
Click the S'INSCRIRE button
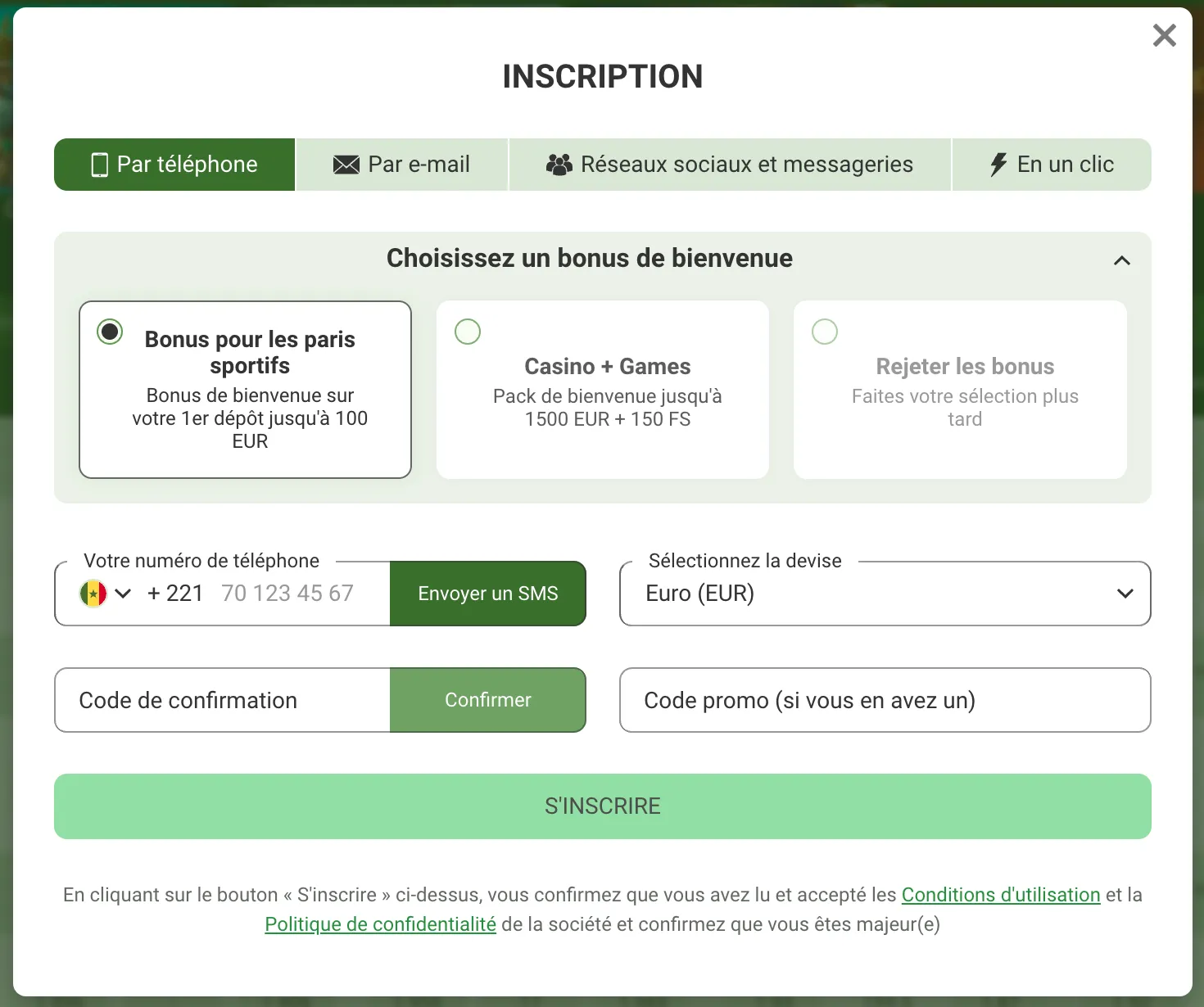point(603,806)
